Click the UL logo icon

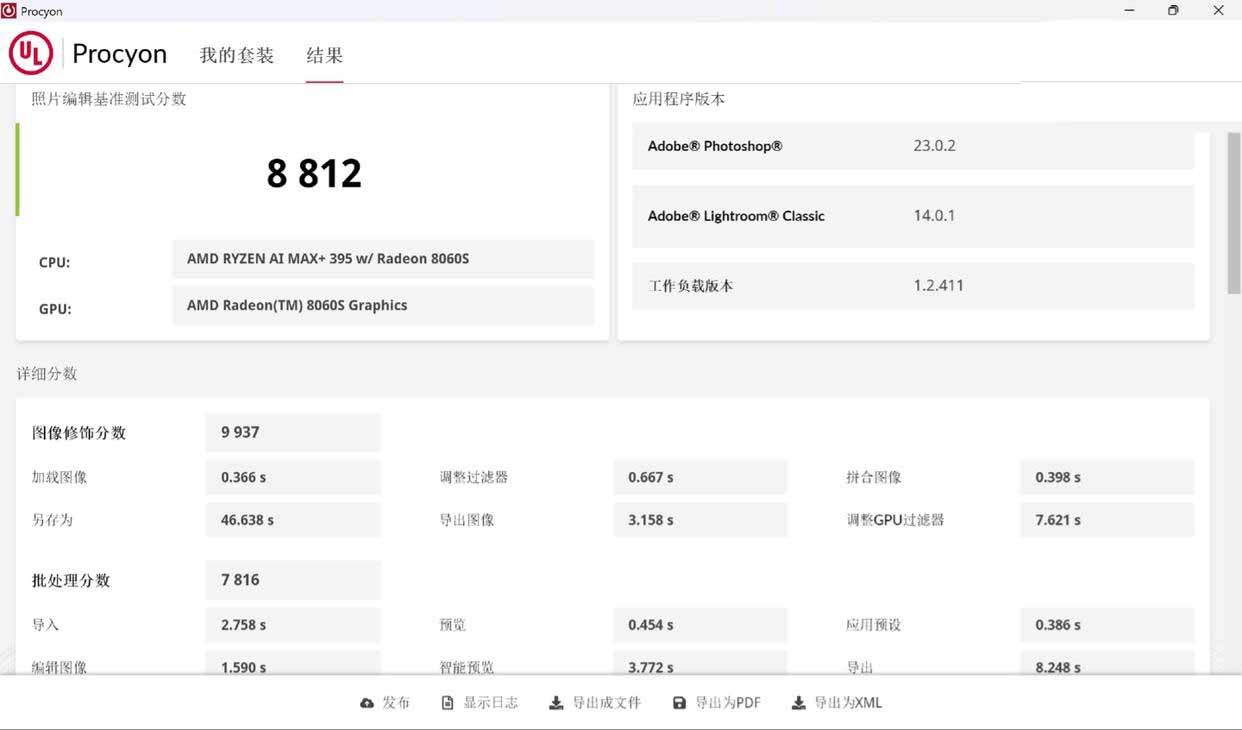pyautogui.click(x=31, y=53)
